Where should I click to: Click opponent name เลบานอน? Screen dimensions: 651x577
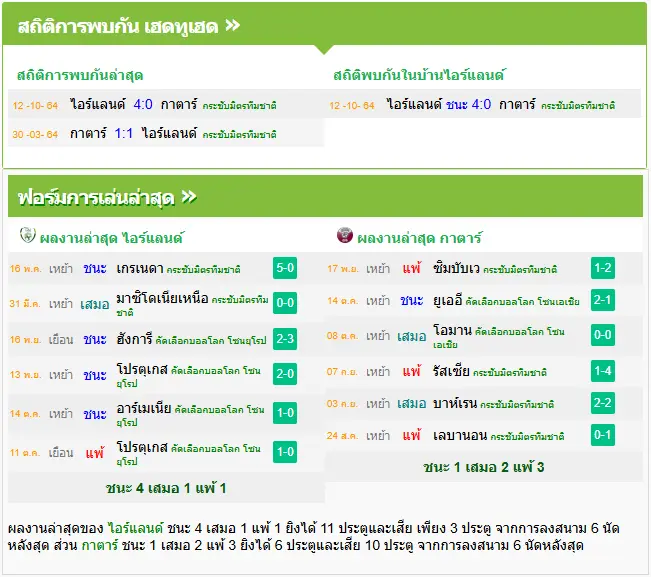pos(460,435)
